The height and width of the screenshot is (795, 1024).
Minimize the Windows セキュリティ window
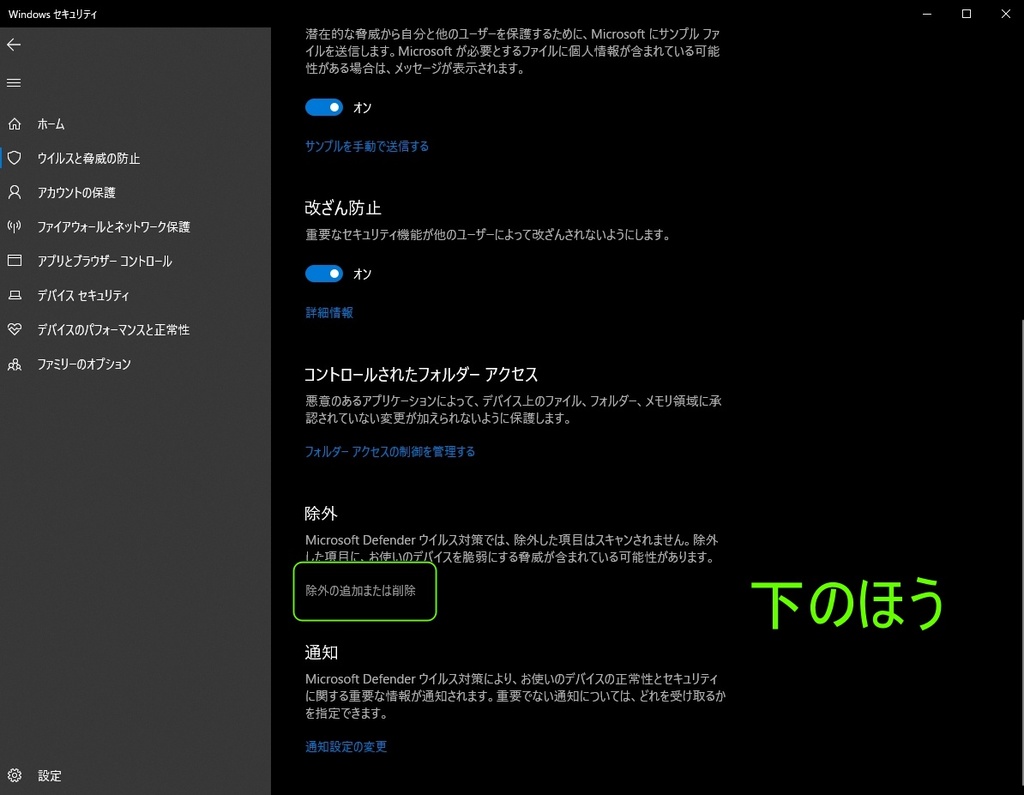click(927, 14)
